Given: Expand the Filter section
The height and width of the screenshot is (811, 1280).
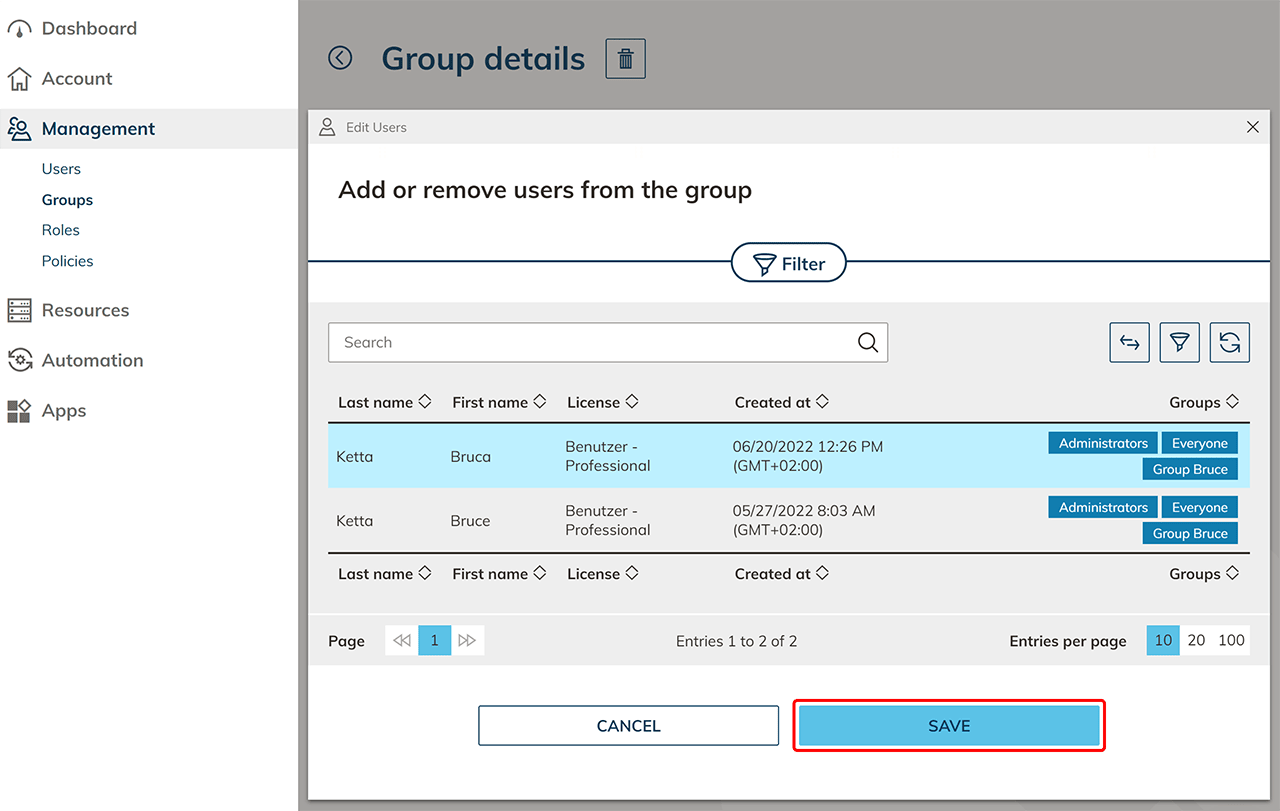Looking at the screenshot, I should click(x=789, y=264).
